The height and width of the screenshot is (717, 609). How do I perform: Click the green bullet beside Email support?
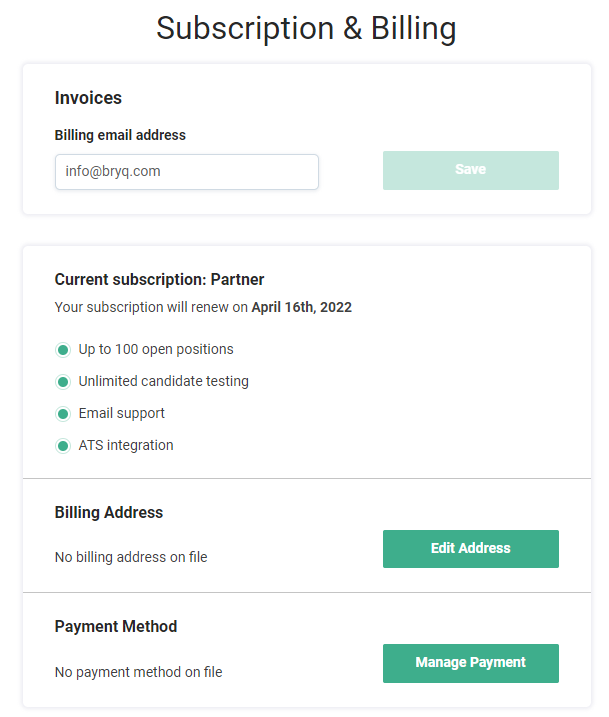pyautogui.click(x=62, y=414)
